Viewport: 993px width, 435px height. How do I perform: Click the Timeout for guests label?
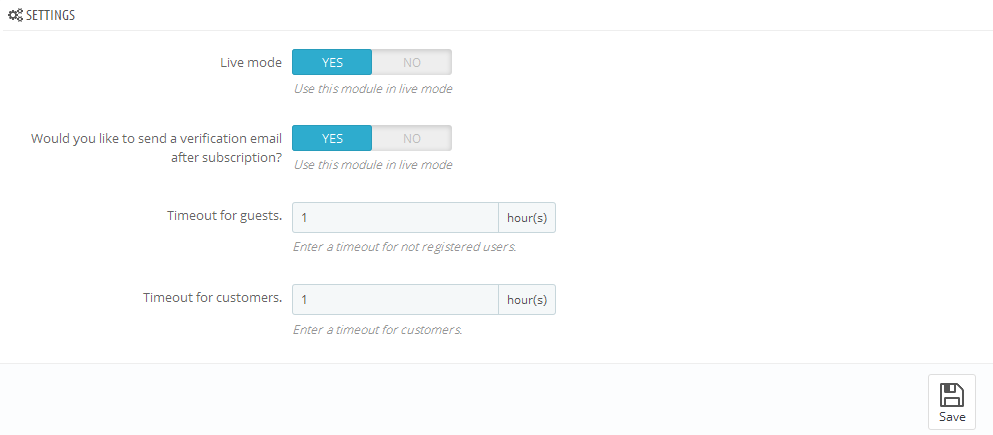click(x=224, y=216)
